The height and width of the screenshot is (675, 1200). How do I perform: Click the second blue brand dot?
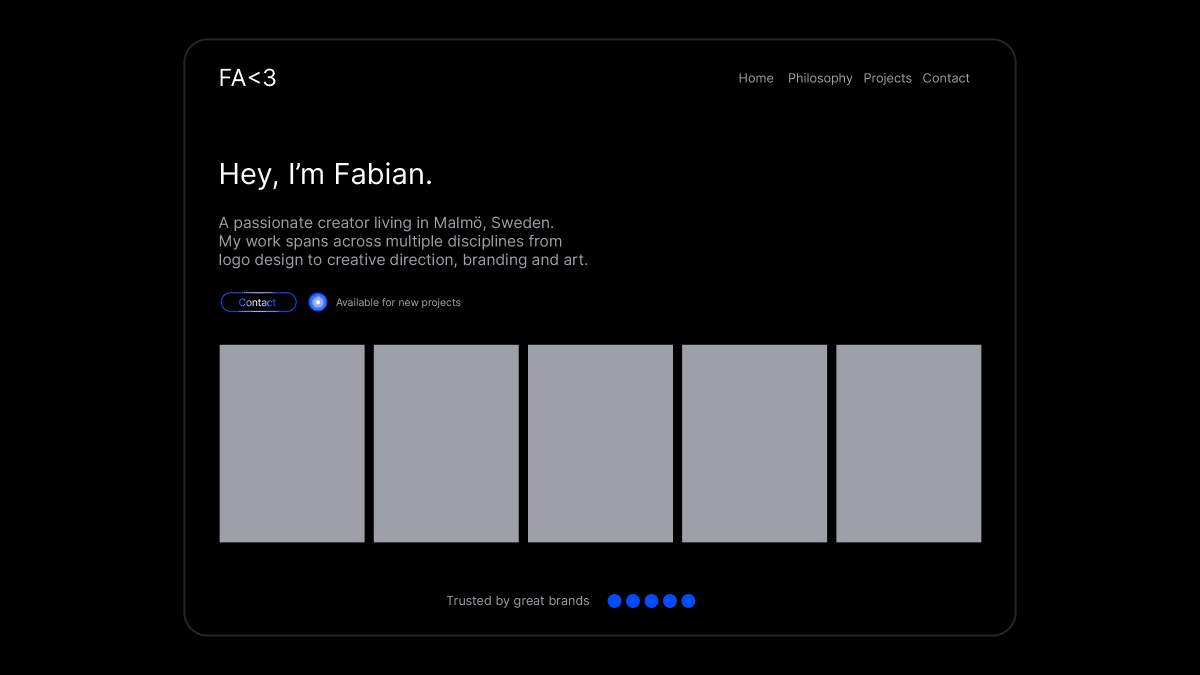pyautogui.click(x=633, y=601)
